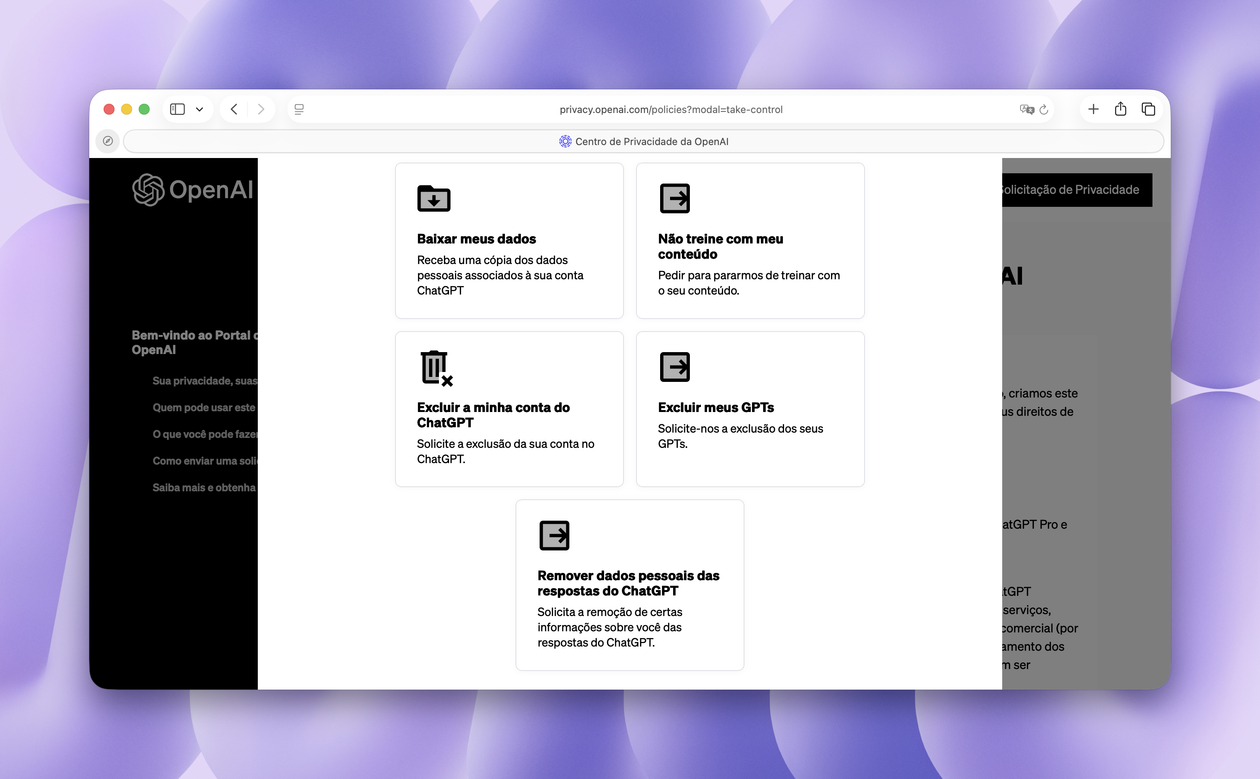This screenshot has height=779, width=1260.
Task: Click the arrow icon above Excluir meus GPTs
Action: click(675, 367)
